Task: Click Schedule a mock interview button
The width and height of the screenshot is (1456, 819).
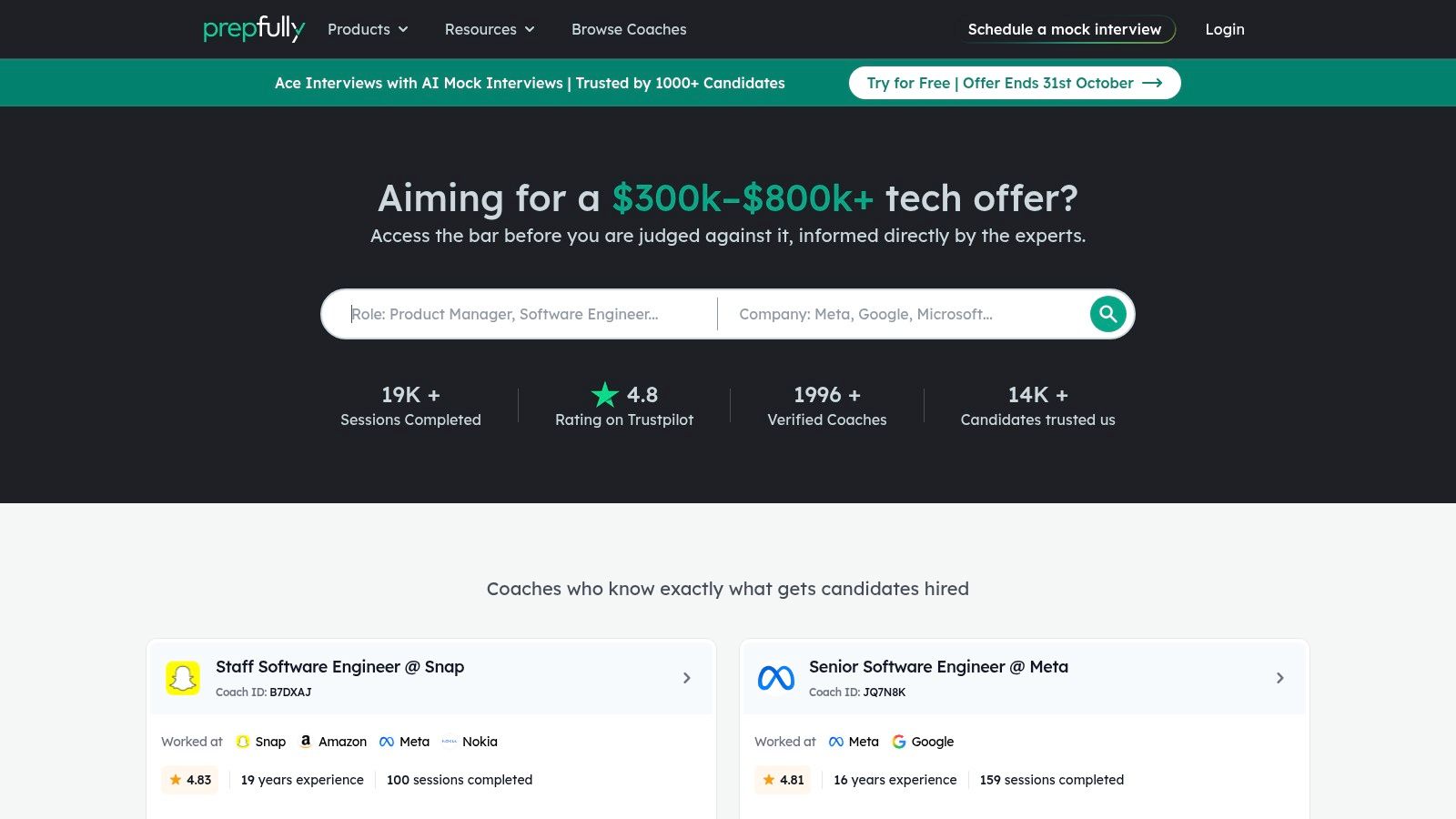Action: [1065, 29]
